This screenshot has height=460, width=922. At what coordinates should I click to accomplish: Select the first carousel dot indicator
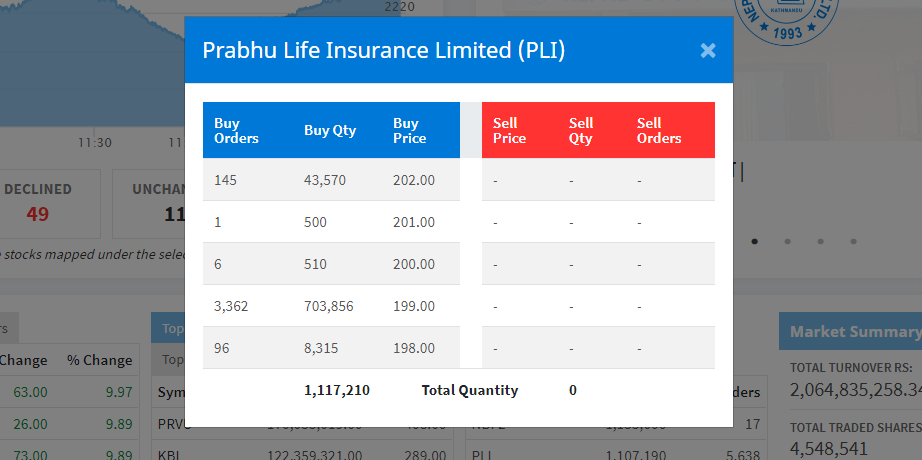(x=754, y=241)
